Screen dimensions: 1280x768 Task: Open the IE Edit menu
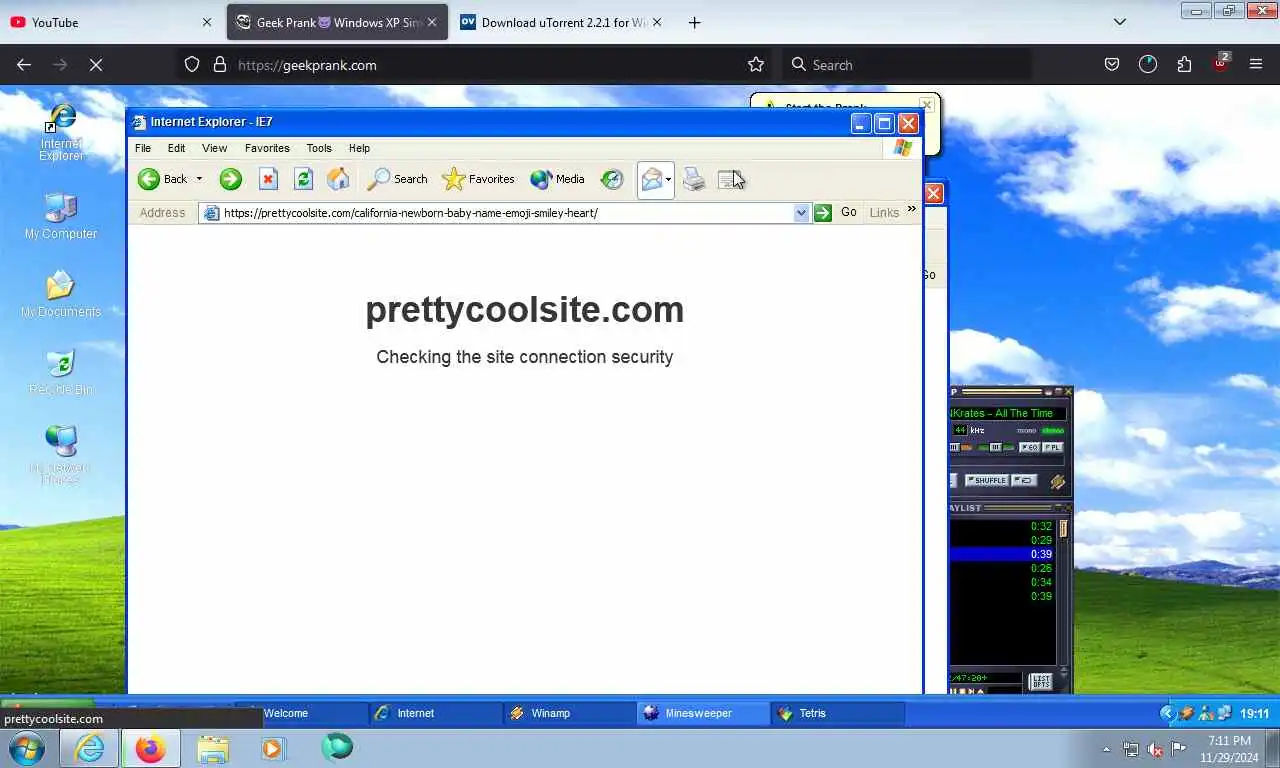tap(176, 148)
